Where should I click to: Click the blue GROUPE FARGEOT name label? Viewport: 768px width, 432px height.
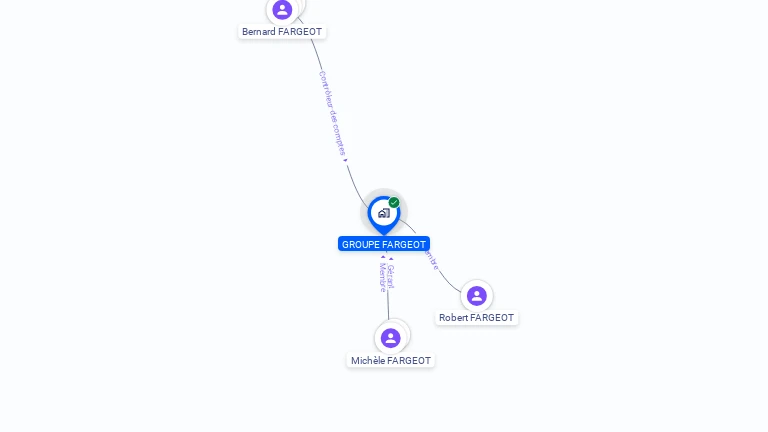point(384,244)
